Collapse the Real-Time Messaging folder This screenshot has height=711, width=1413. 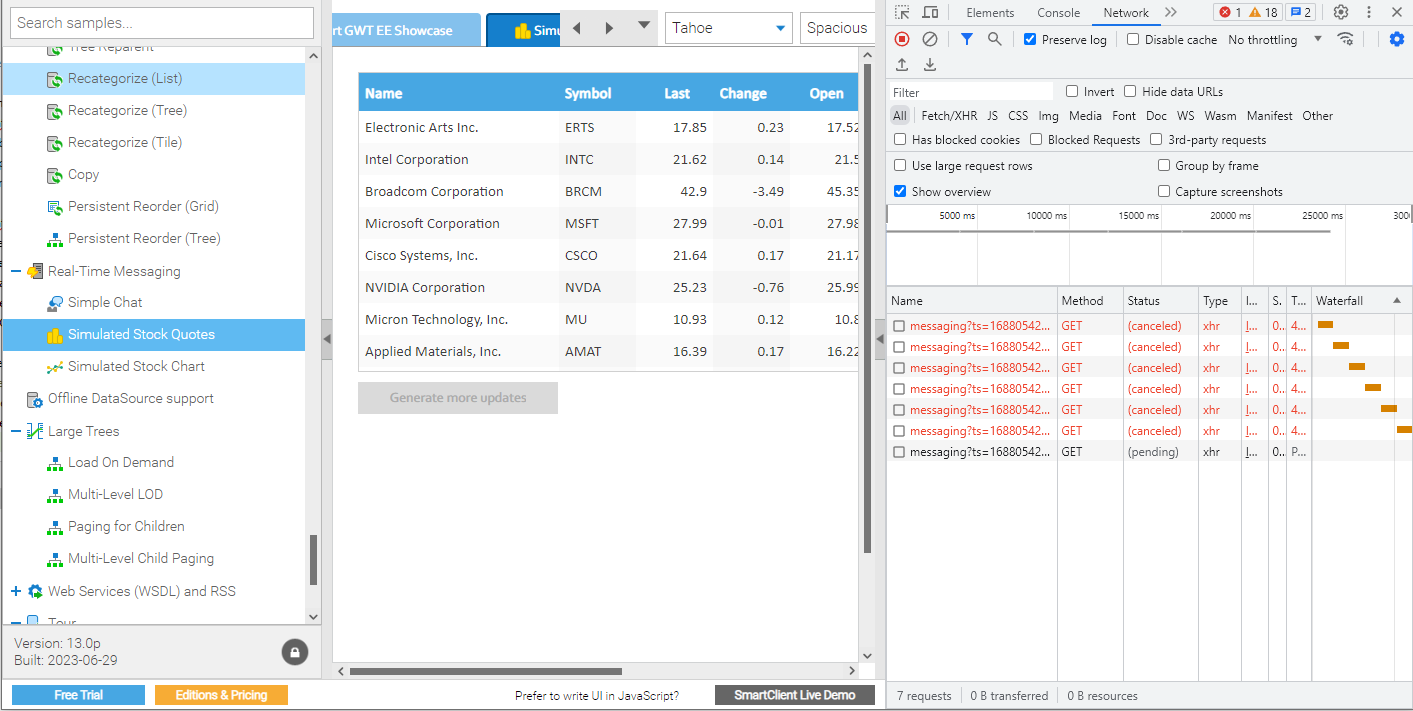click(x=16, y=271)
